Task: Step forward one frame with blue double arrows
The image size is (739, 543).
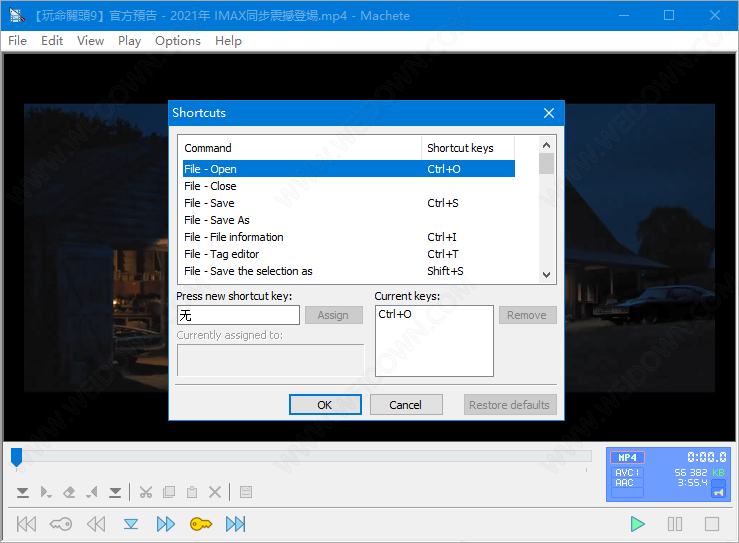Action: 166,524
